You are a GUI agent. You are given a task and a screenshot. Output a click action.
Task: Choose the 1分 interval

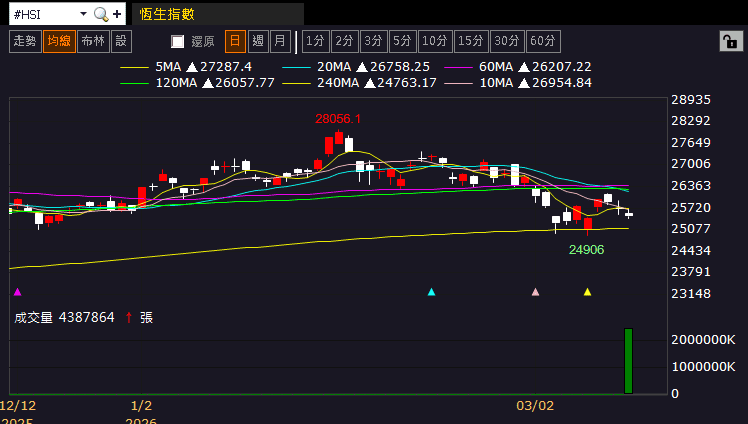pyautogui.click(x=315, y=41)
